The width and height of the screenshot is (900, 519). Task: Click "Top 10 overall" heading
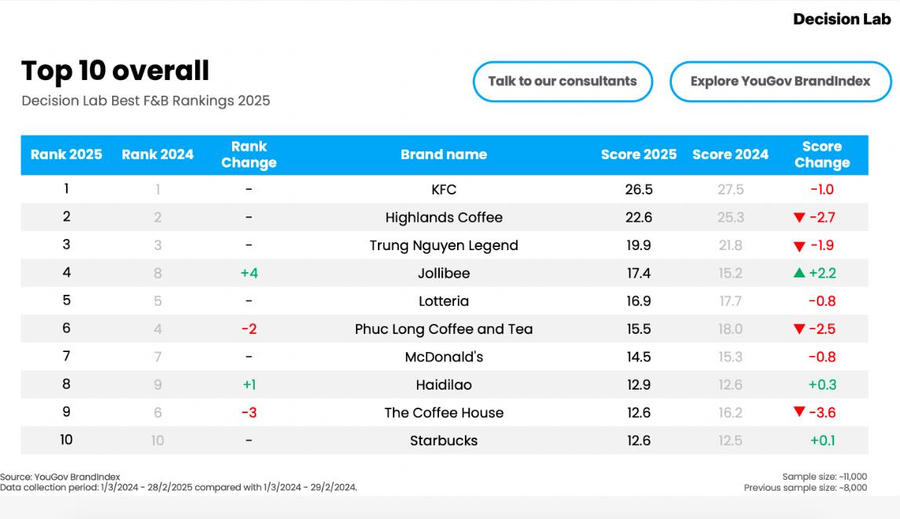click(115, 71)
